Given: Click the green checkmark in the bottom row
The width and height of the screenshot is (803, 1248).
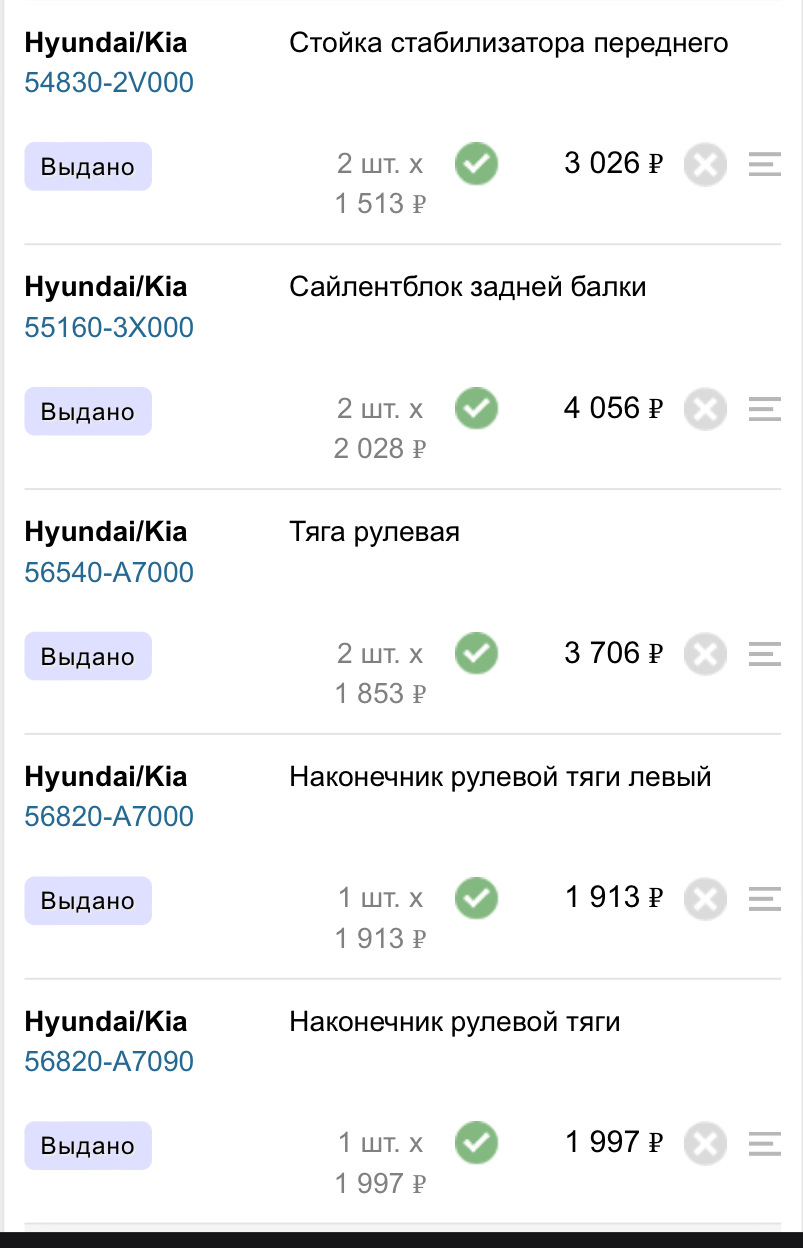Looking at the screenshot, I should (476, 1142).
